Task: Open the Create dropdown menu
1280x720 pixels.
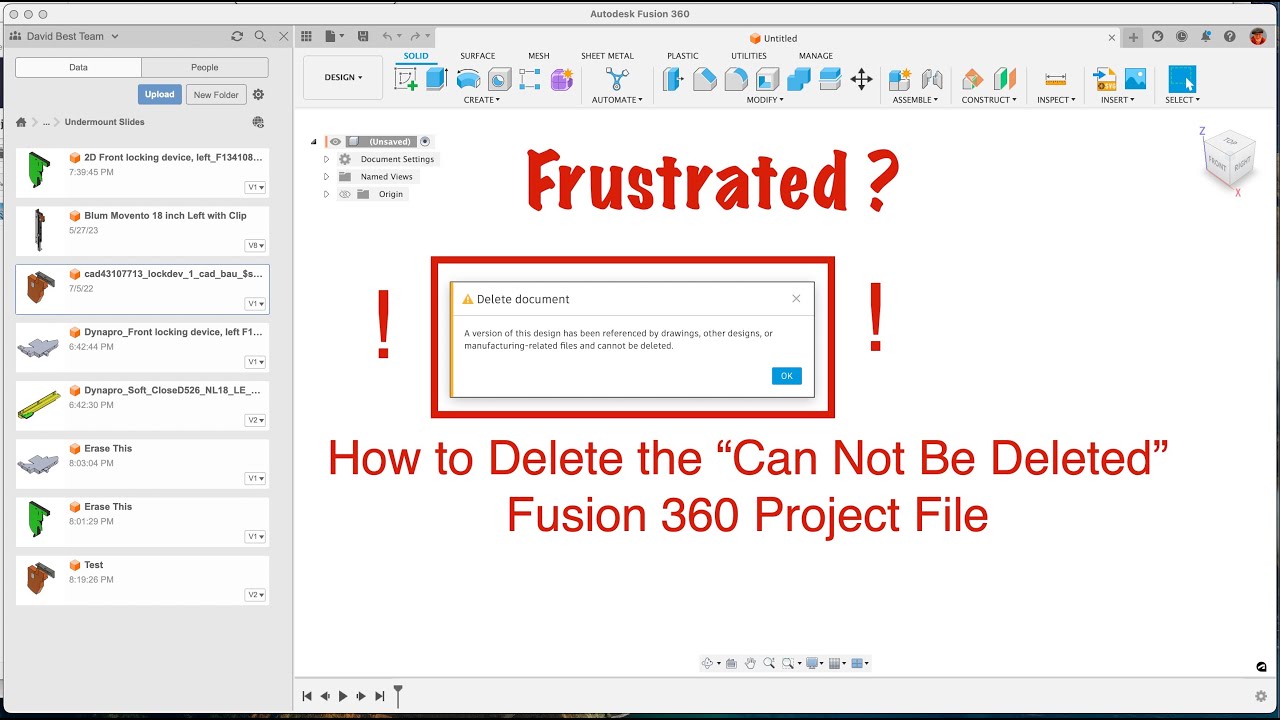Action: pos(482,100)
